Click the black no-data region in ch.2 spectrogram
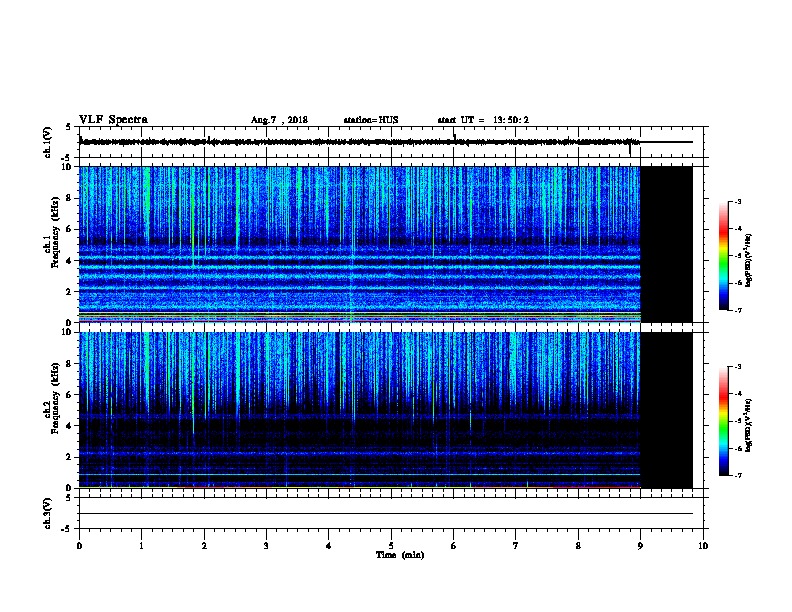 point(667,410)
